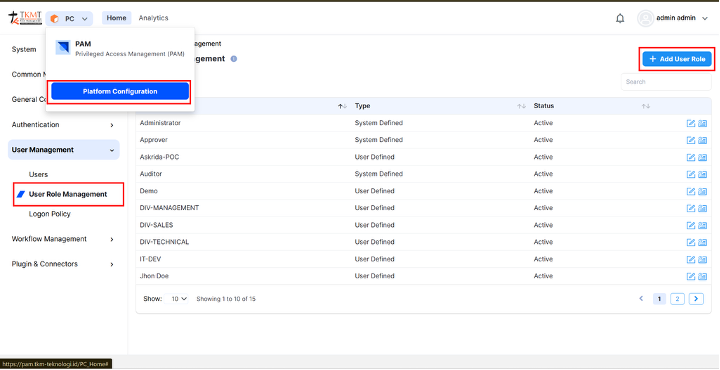Edit the Administrator role
The image size is (720, 370).
(691, 123)
